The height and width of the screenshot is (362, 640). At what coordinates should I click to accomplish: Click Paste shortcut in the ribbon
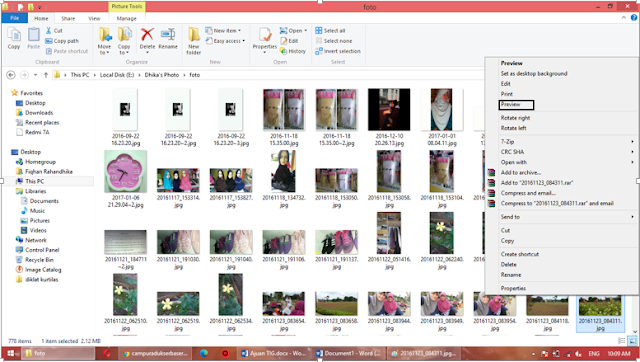point(67,51)
